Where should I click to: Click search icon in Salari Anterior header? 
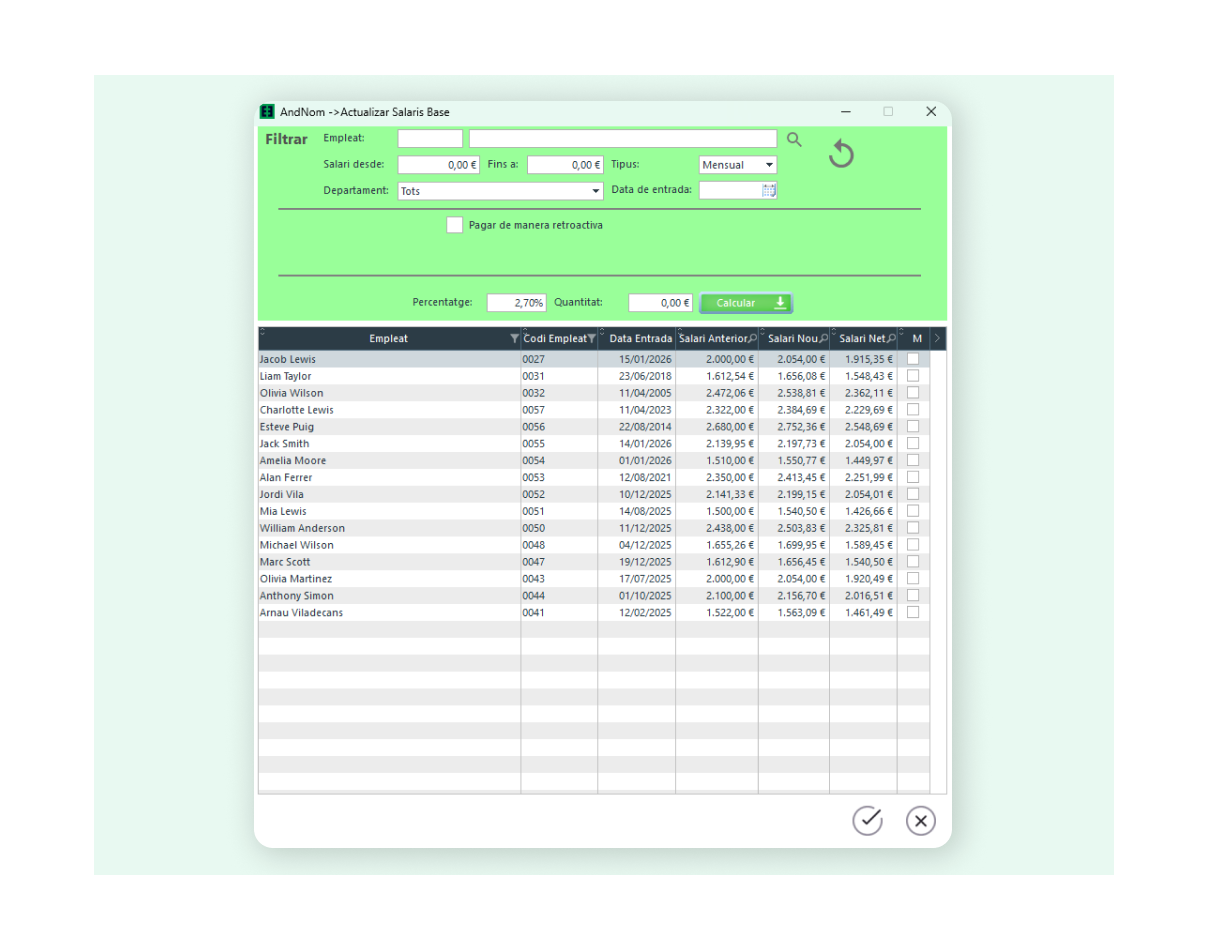pos(752,339)
